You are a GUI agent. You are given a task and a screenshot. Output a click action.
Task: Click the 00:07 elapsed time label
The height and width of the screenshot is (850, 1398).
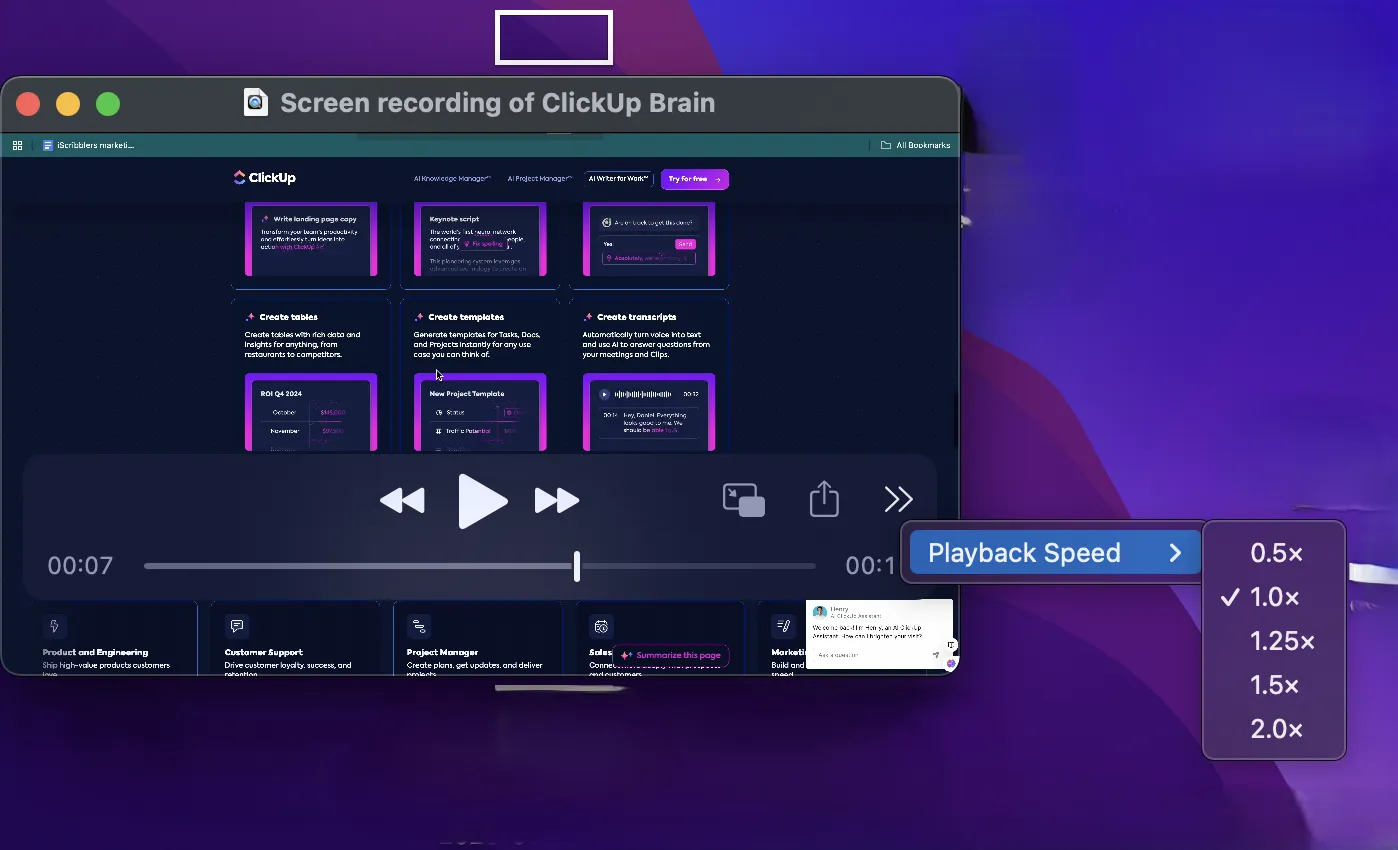80,566
